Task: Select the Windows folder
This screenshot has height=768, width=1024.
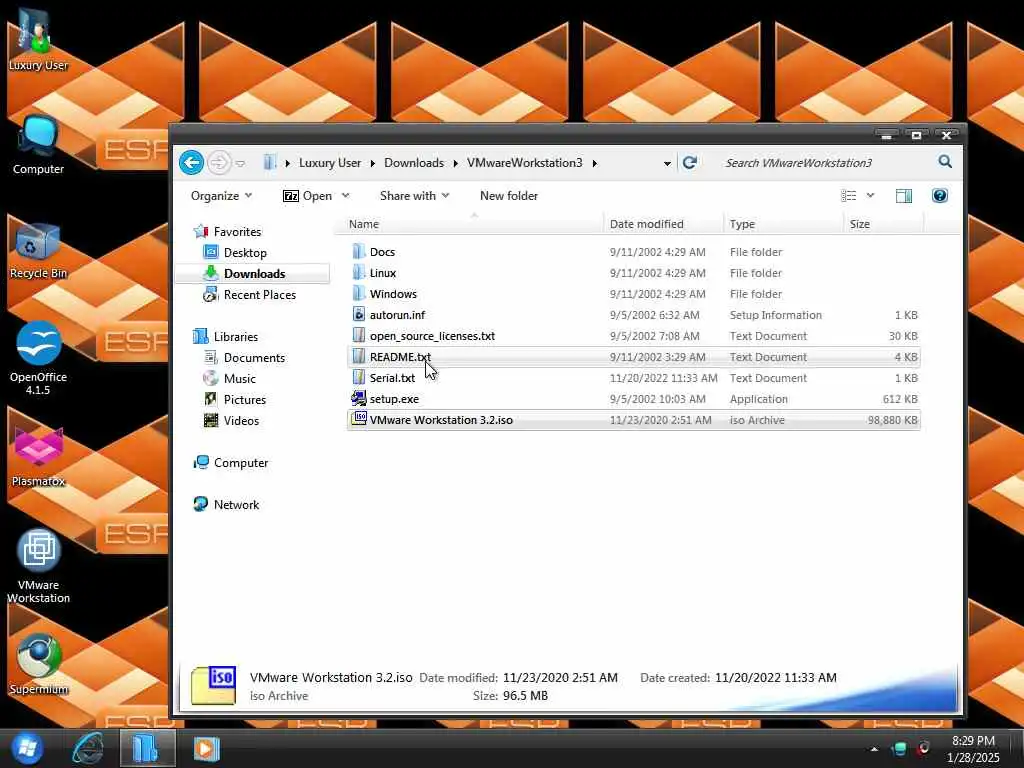Action: point(633,294)
